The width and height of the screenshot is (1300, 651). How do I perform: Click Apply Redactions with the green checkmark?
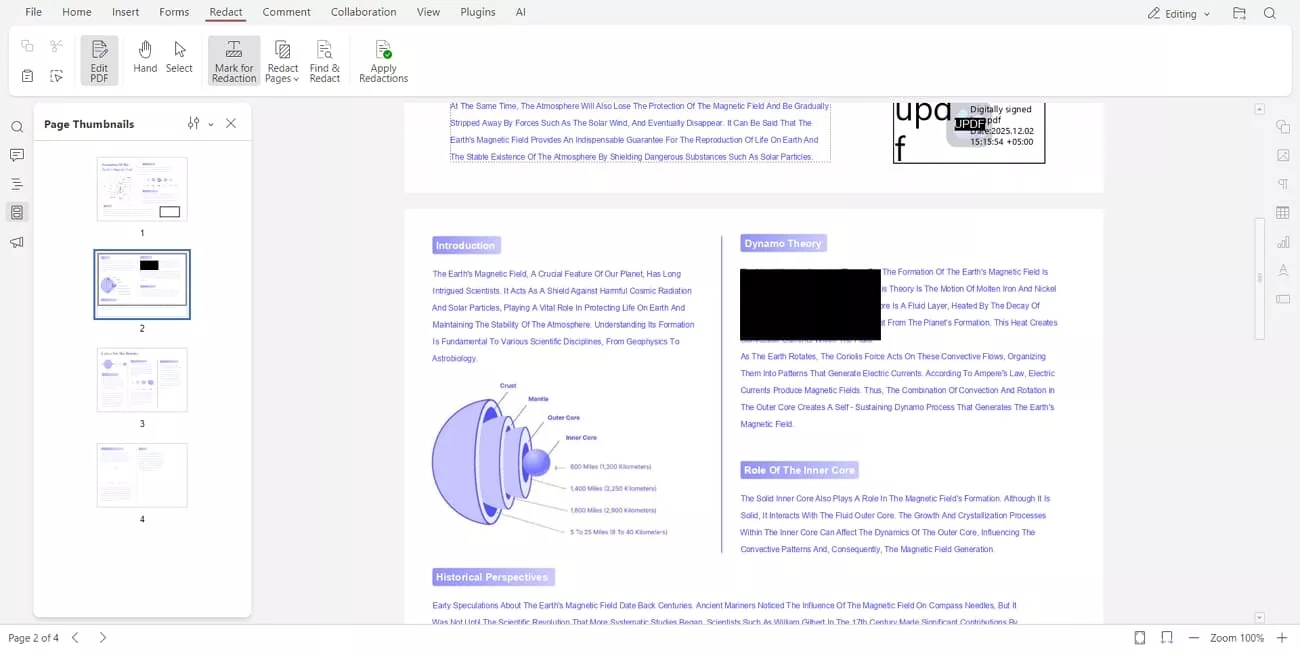tap(383, 60)
